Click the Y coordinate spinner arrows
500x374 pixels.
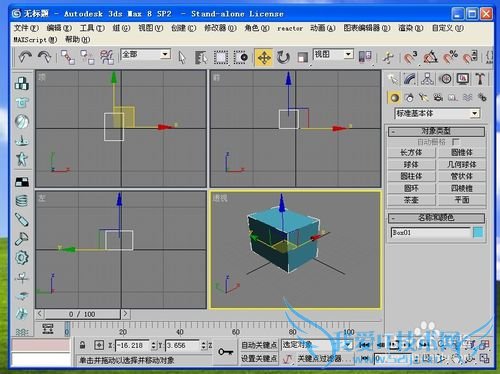click(x=204, y=345)
